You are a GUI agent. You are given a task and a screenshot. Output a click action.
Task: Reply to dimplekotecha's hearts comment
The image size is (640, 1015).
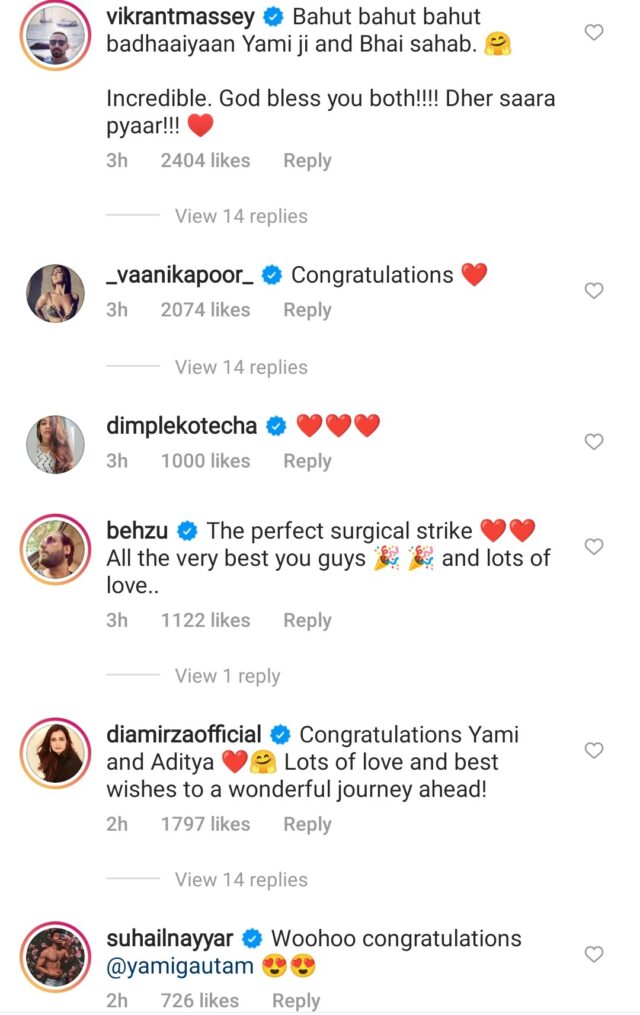[x=307, y=461]
